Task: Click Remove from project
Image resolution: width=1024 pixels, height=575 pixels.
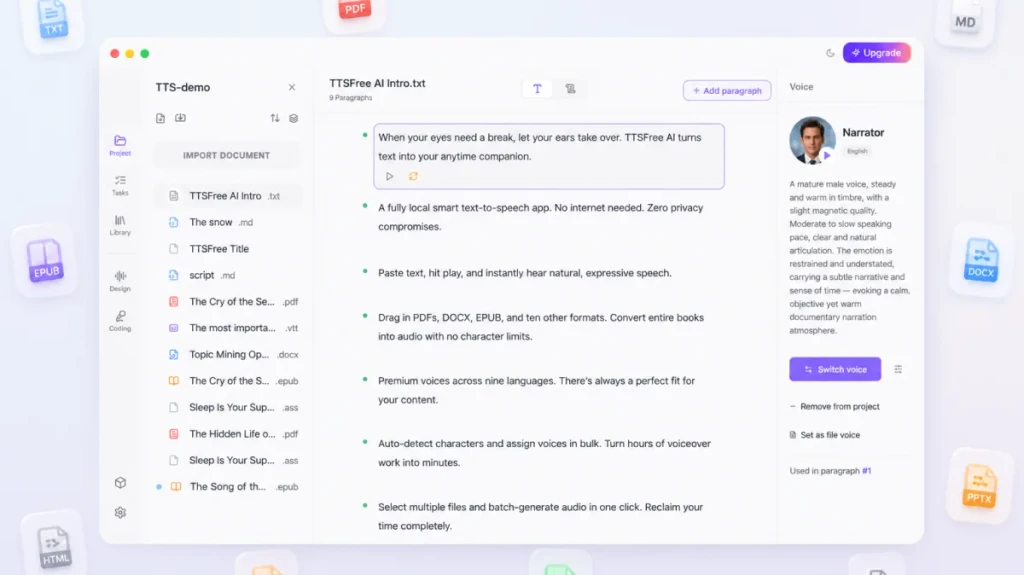Action: (x=835, y=406)
